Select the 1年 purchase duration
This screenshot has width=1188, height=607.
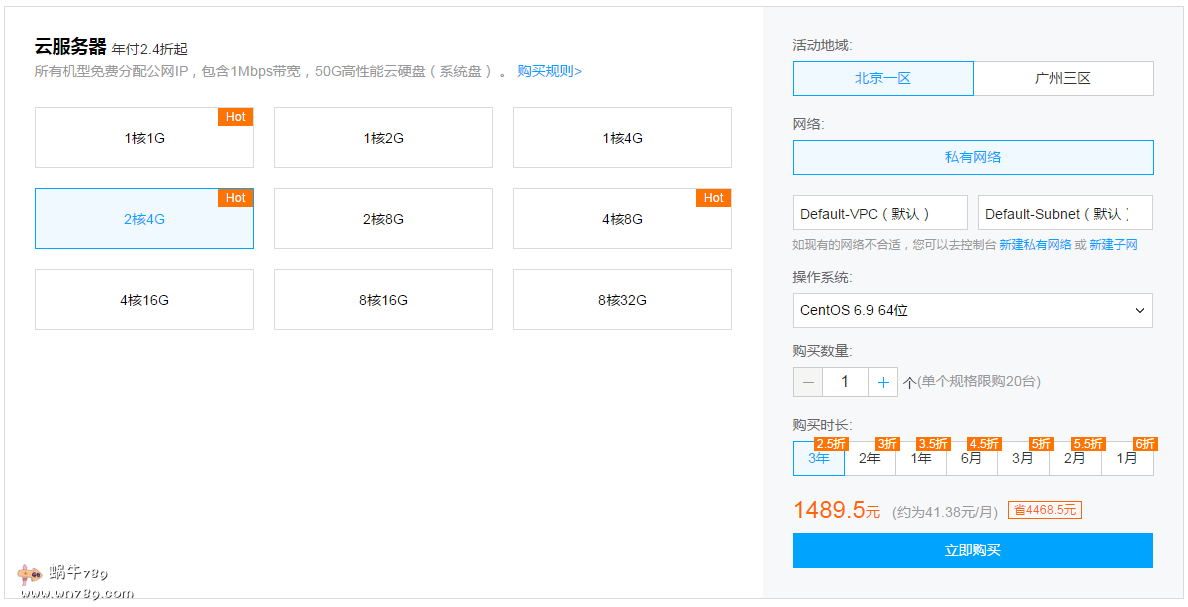coord(921,459)
